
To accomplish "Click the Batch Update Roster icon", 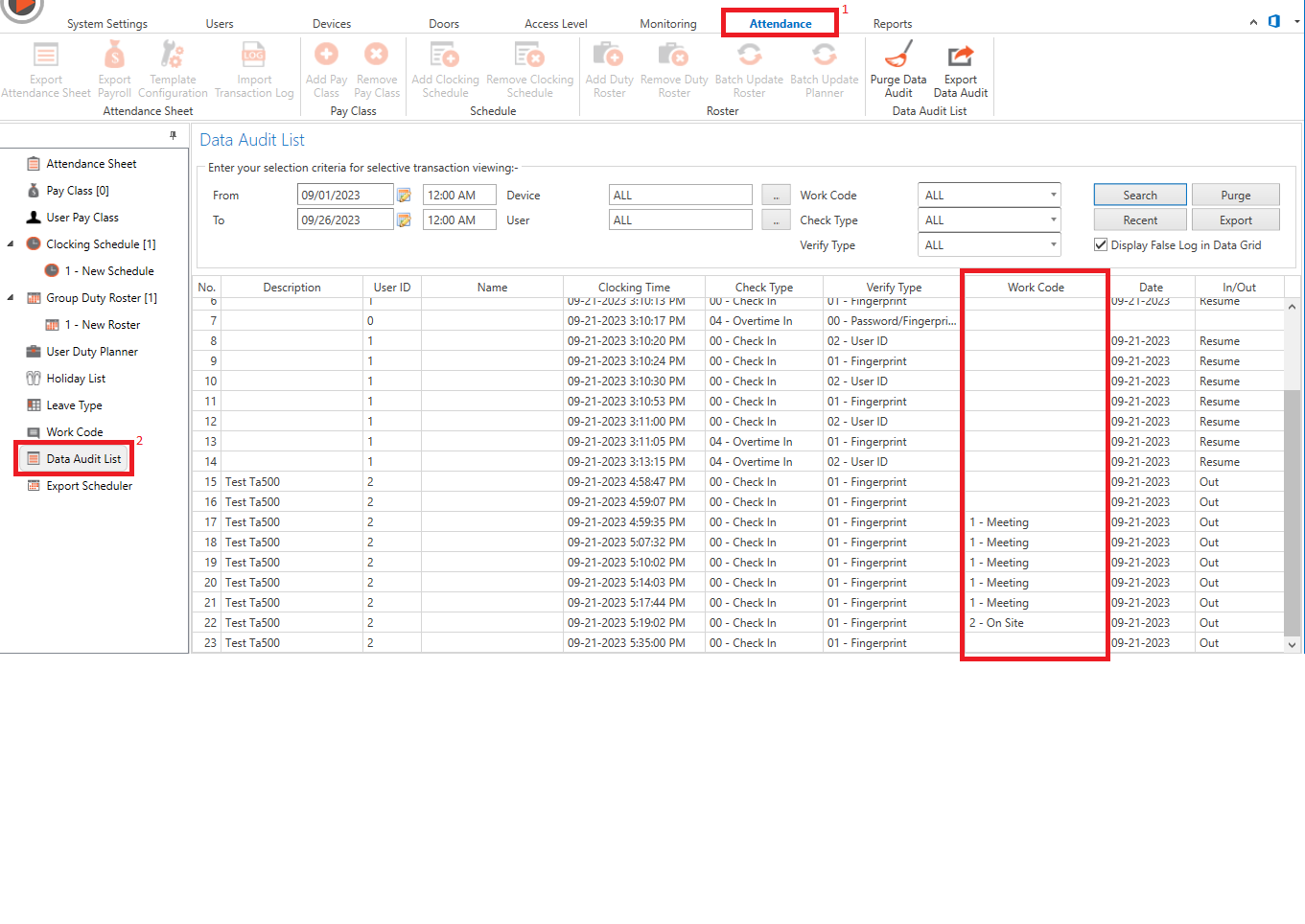I will point(749,55).
